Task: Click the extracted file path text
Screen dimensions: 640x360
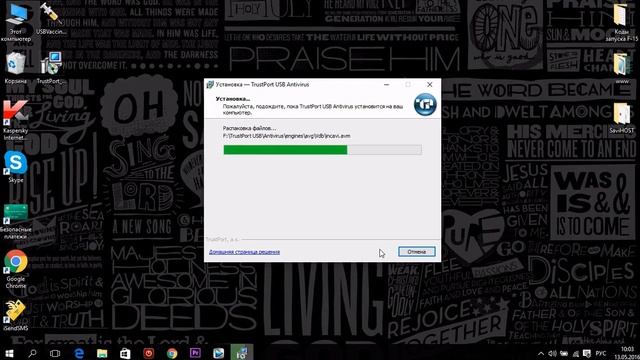Action: (287, 136)
